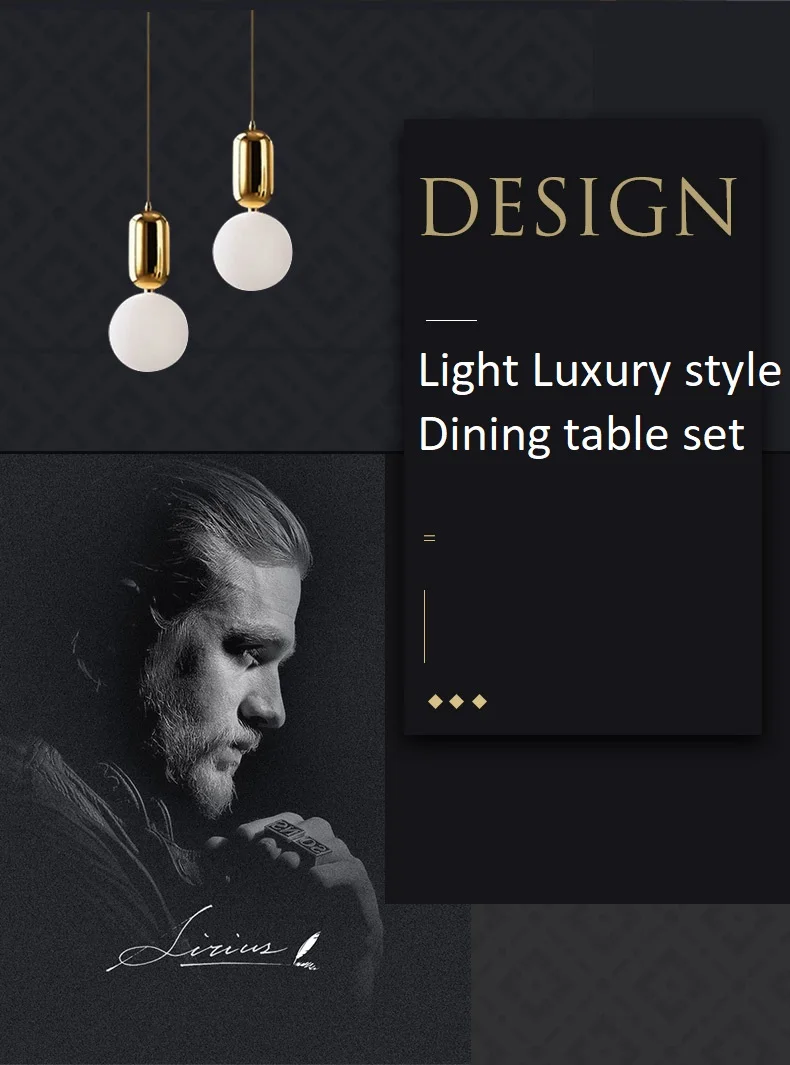
Task: Click the short white line above Light Luxury
Action: [451, 320]
